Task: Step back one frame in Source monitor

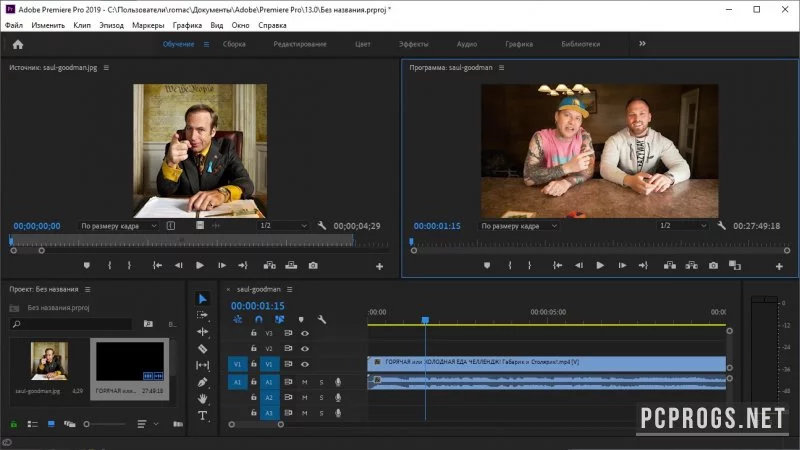Action: [178, 265]
